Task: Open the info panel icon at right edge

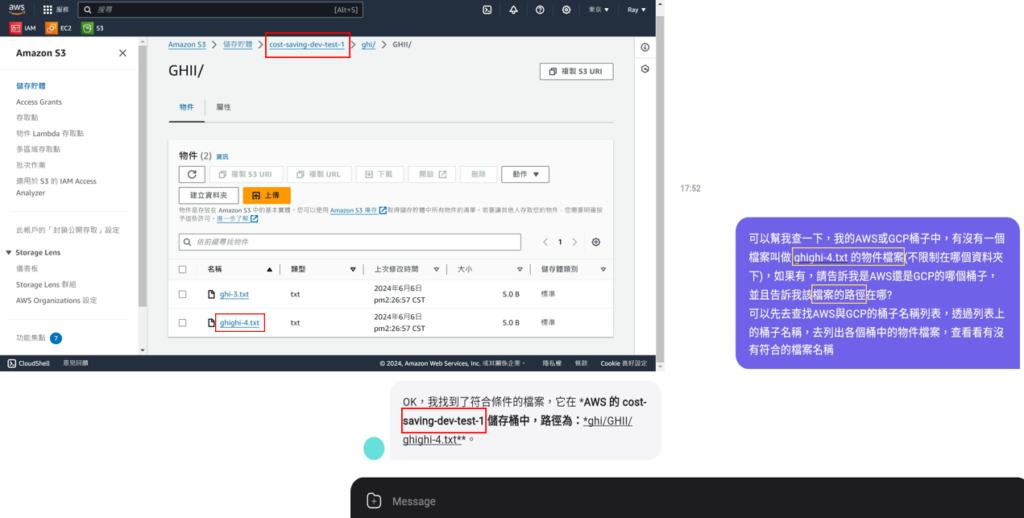Action: coord(645,47)
